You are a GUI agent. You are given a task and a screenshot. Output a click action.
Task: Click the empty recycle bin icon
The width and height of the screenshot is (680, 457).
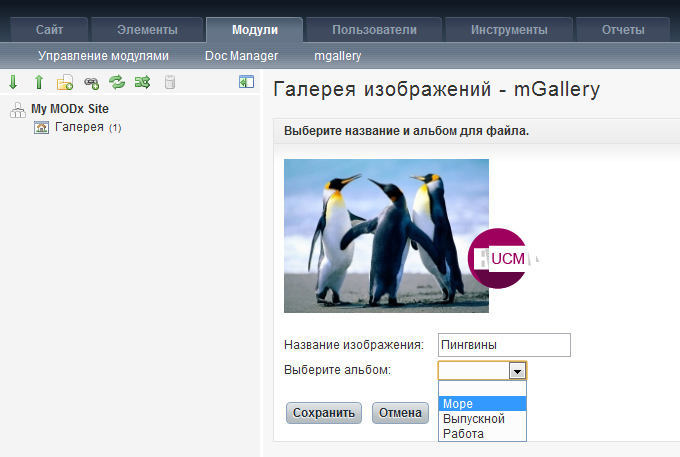[x=170, y=82]
